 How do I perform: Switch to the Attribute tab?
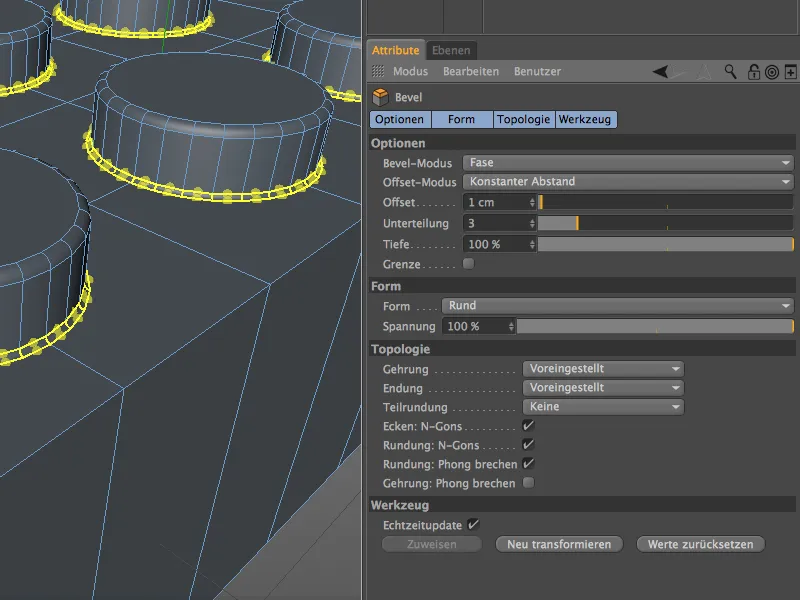395,50
